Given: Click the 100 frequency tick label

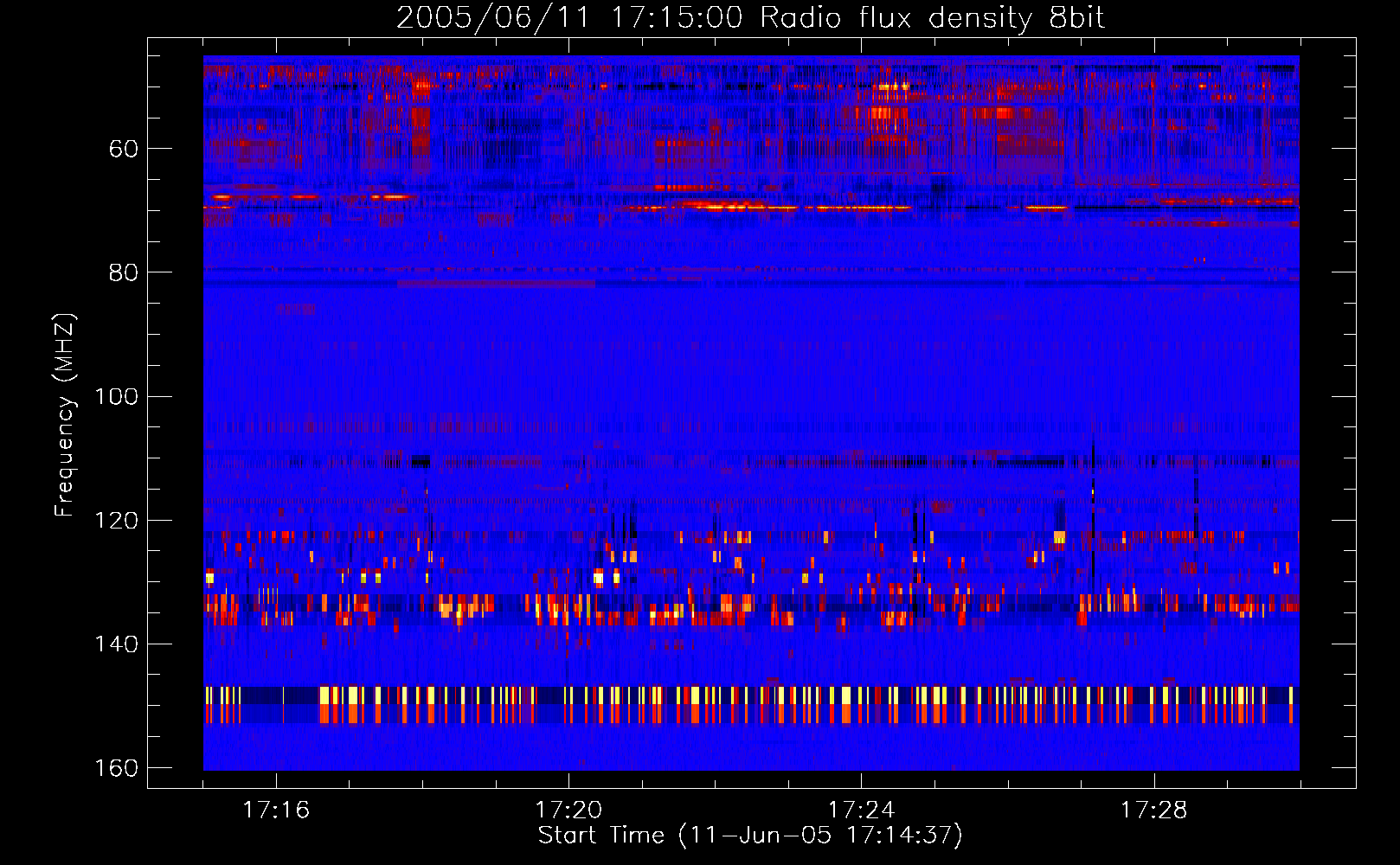Looking at the screenshot, I should 116,397.
